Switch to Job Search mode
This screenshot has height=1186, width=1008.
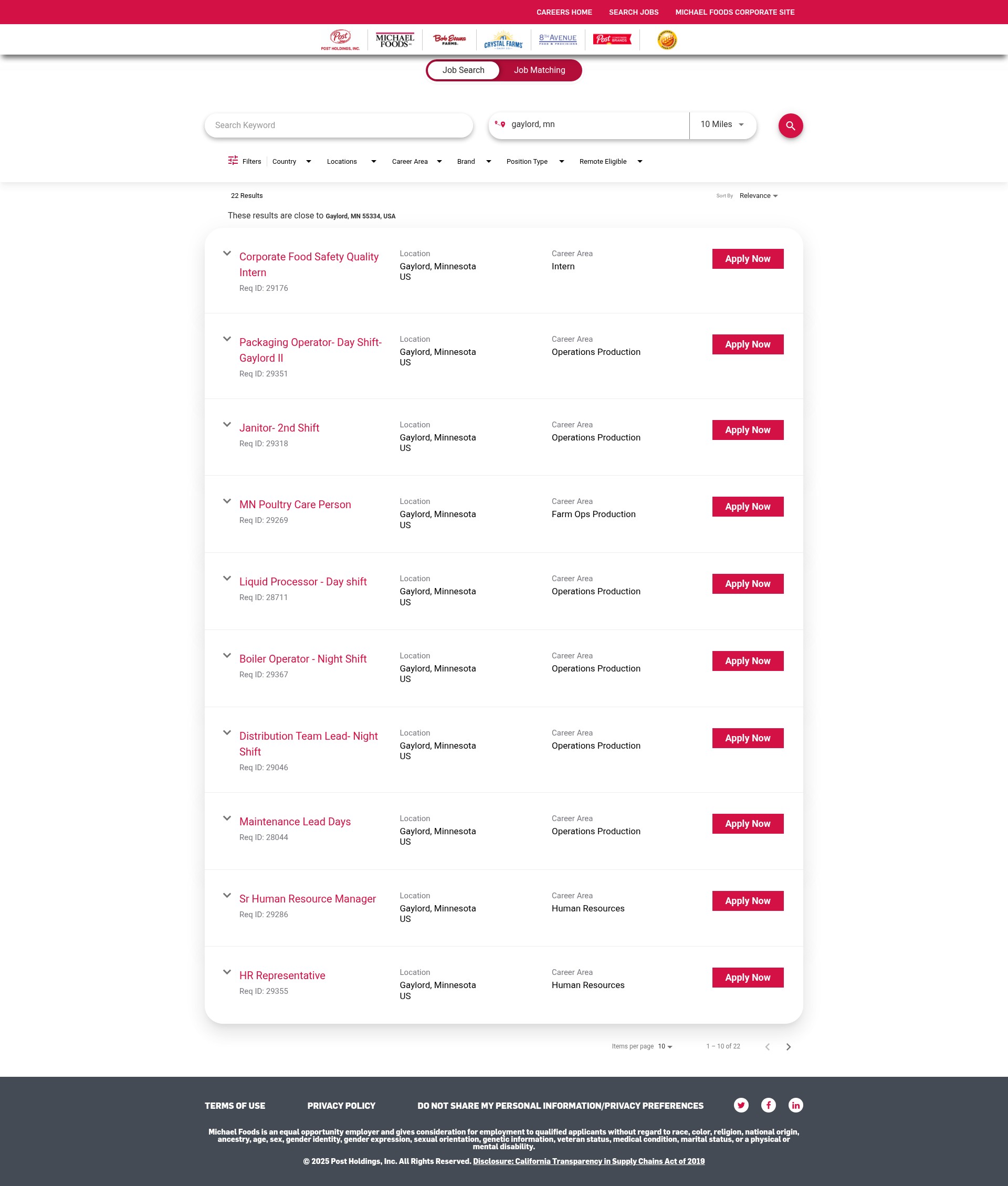[464, 70]
